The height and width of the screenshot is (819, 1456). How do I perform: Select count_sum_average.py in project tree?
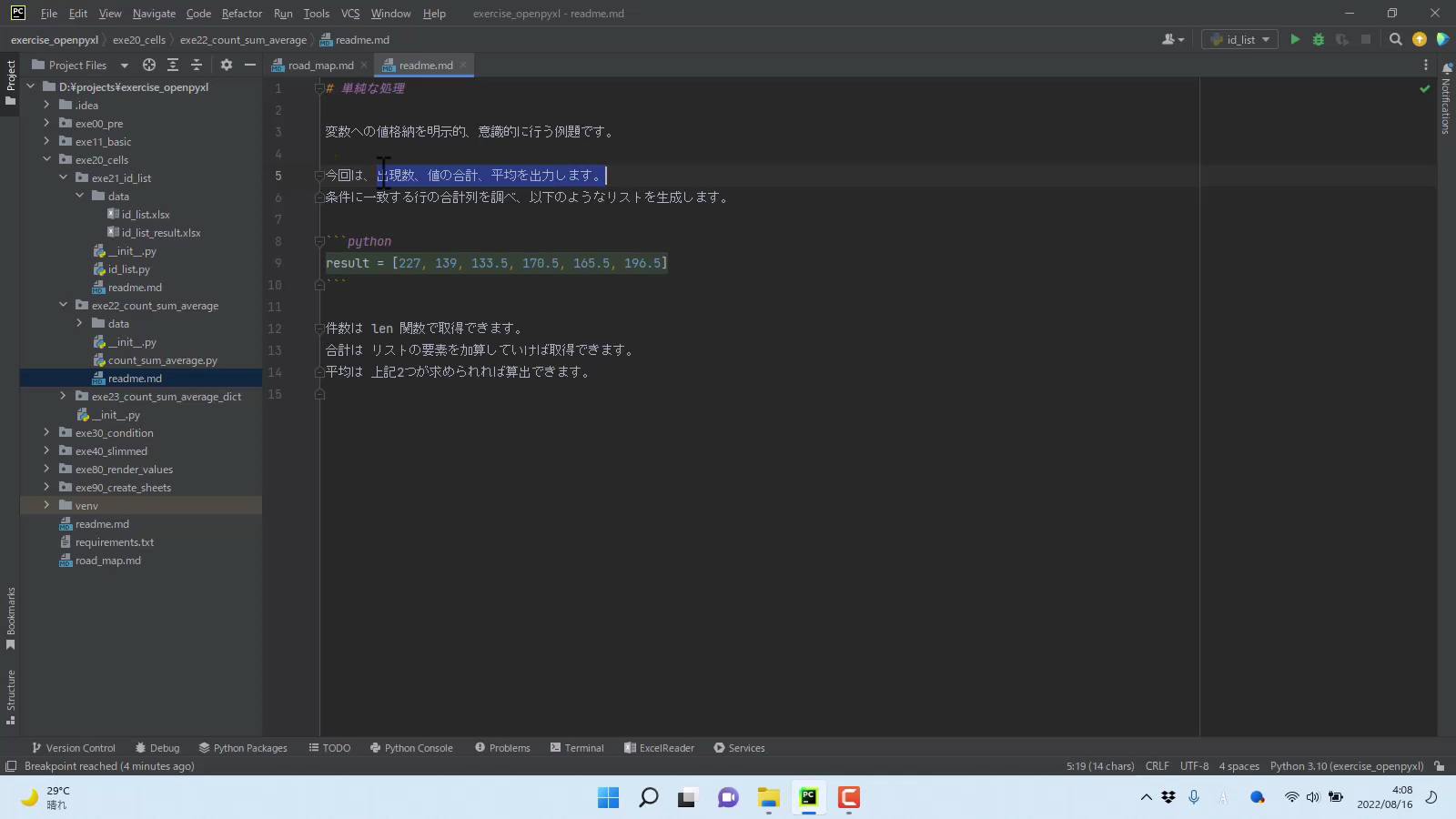pyautogui.click(x=162, y=360)
